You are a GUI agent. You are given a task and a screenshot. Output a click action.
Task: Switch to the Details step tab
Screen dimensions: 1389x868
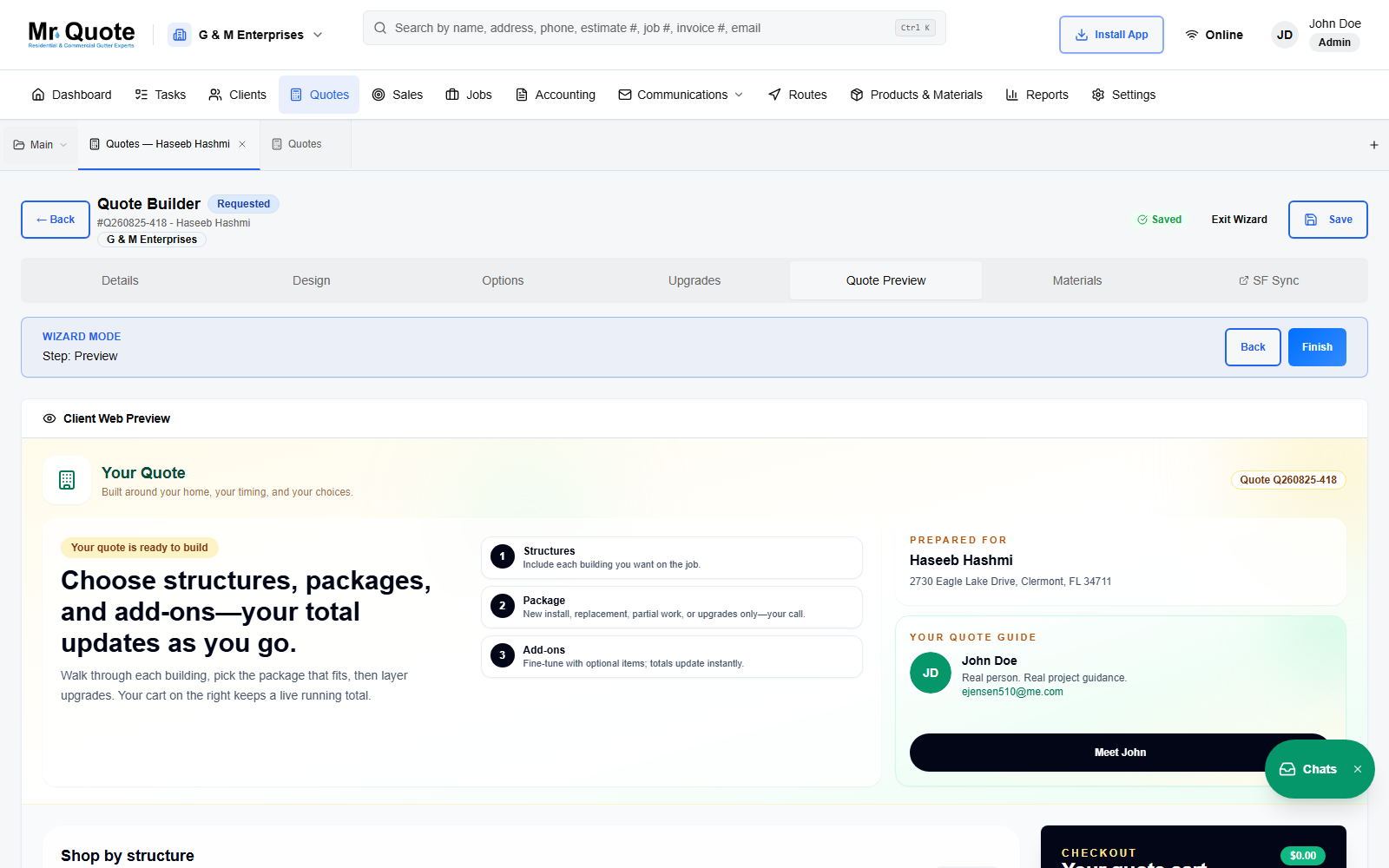120,280
